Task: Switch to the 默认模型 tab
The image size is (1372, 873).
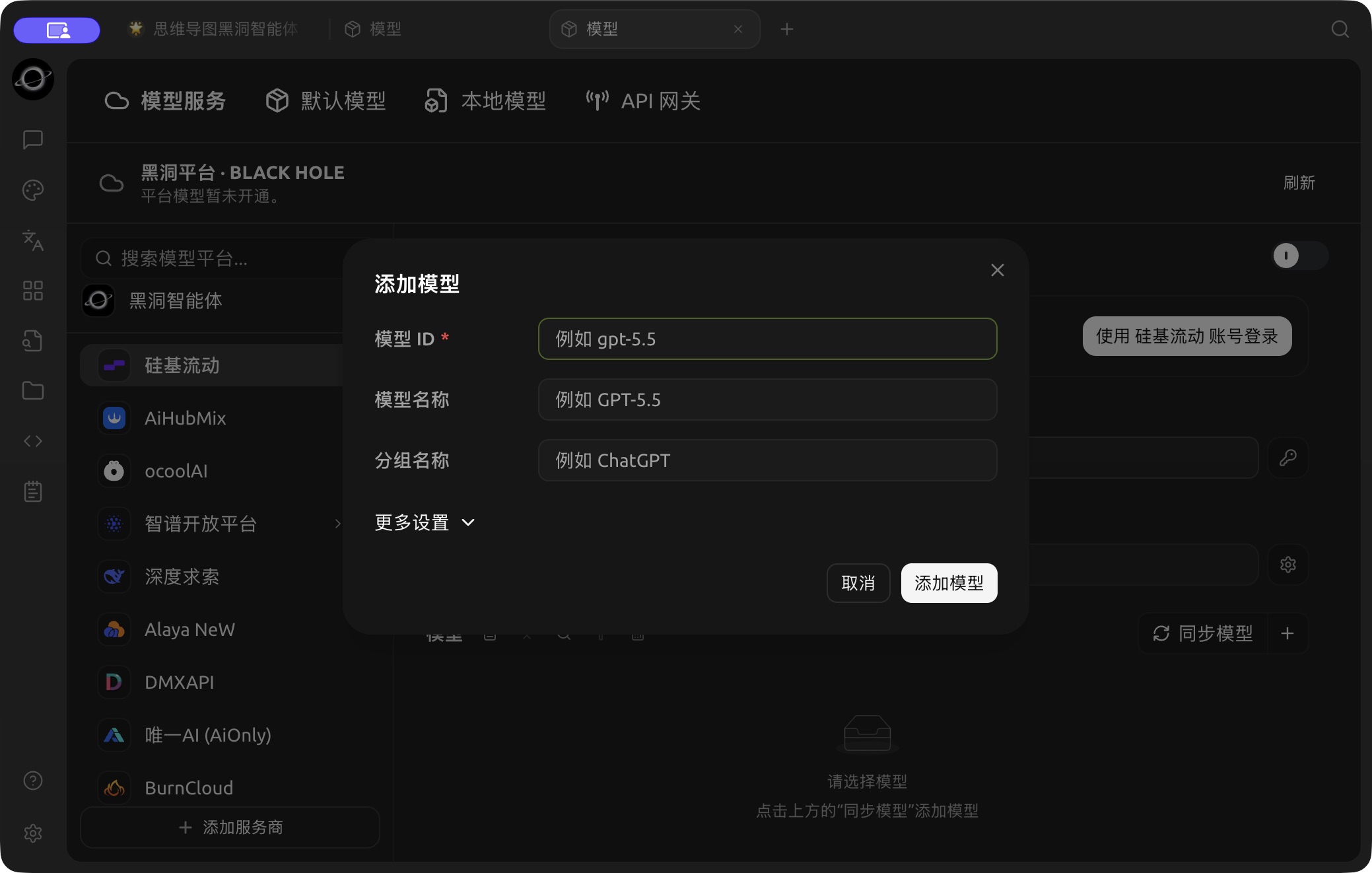Action: click(326, 101)
